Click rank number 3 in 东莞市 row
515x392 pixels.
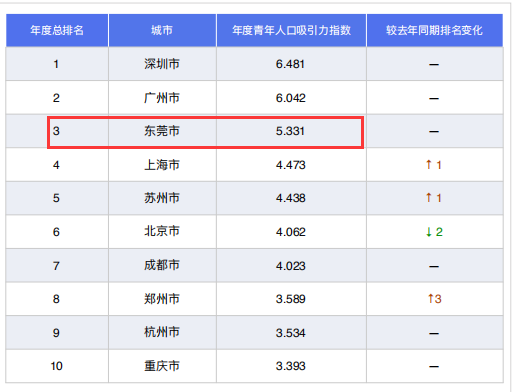[x=56, y=131]
